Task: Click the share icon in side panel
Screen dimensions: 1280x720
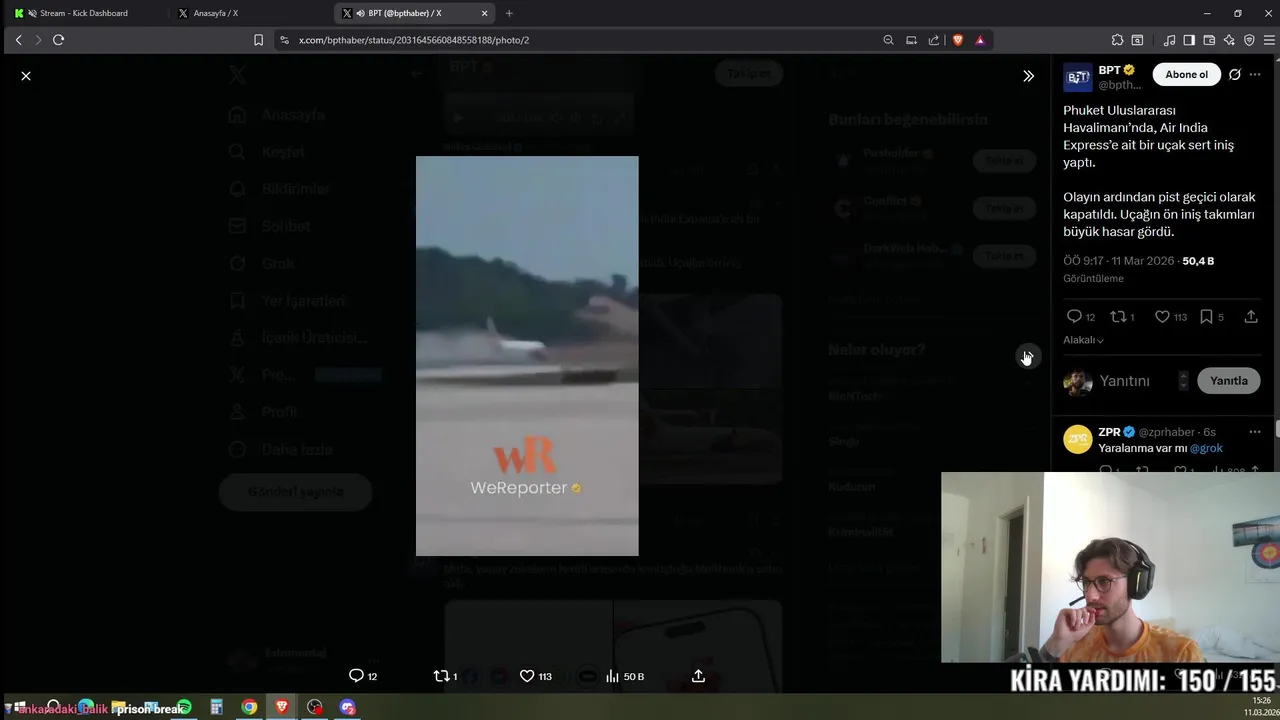Action: (x=1251, y=316)
